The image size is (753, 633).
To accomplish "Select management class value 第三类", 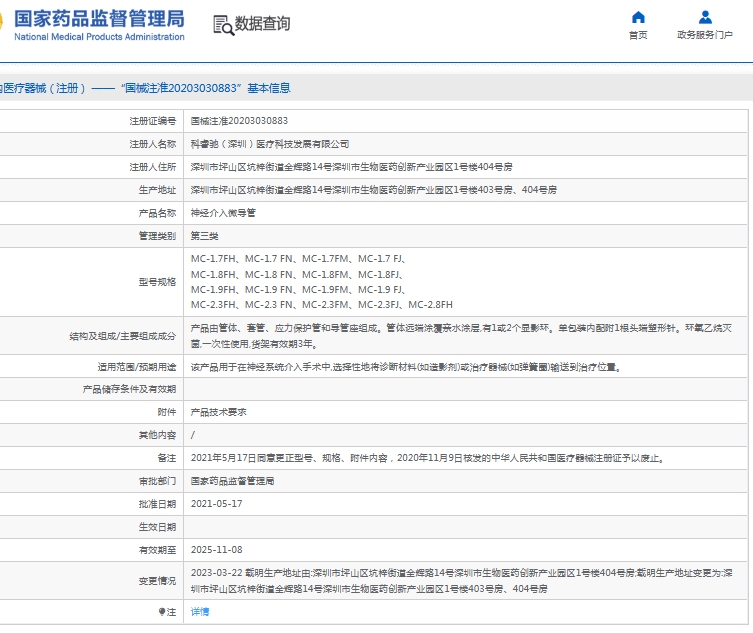I will point(204,236).
